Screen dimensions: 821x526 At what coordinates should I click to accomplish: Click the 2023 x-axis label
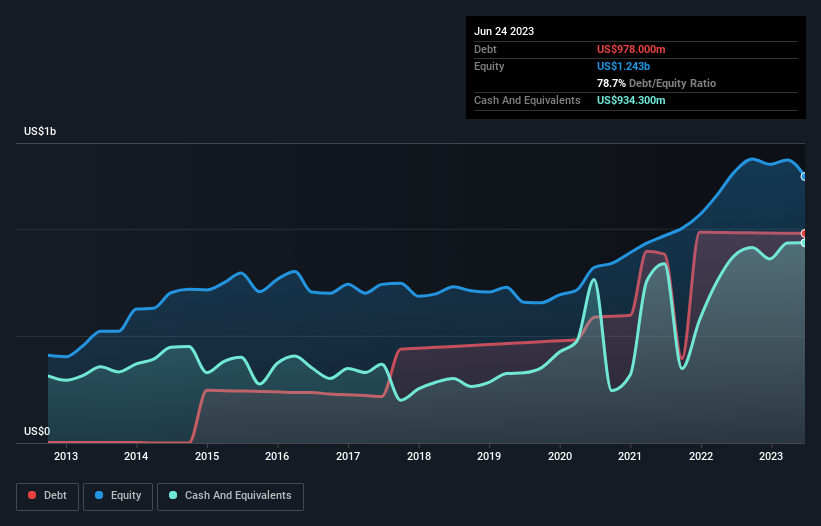point(771,456)
